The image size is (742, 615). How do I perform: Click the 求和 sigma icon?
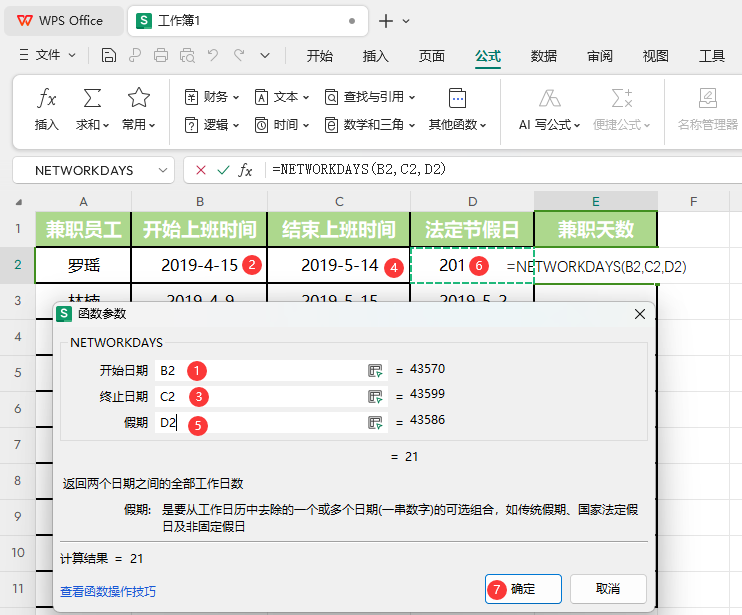pyautogui.click(x=92, y=98)
